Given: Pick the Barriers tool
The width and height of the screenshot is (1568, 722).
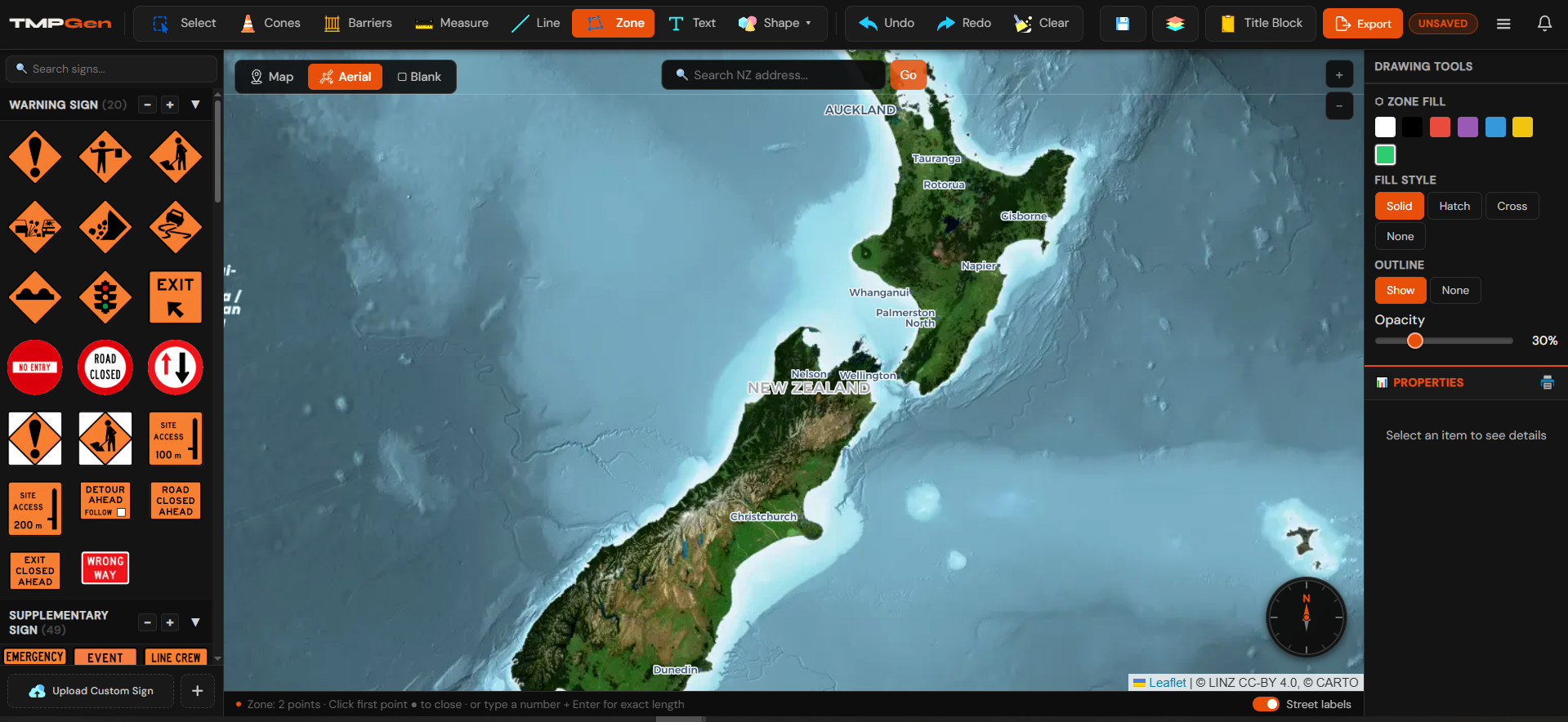Looking at the screenshot, I should [358, 23].
